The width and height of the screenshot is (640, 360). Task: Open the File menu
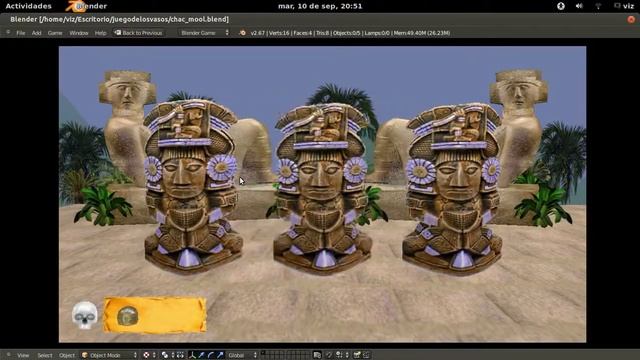coord(21,33)
